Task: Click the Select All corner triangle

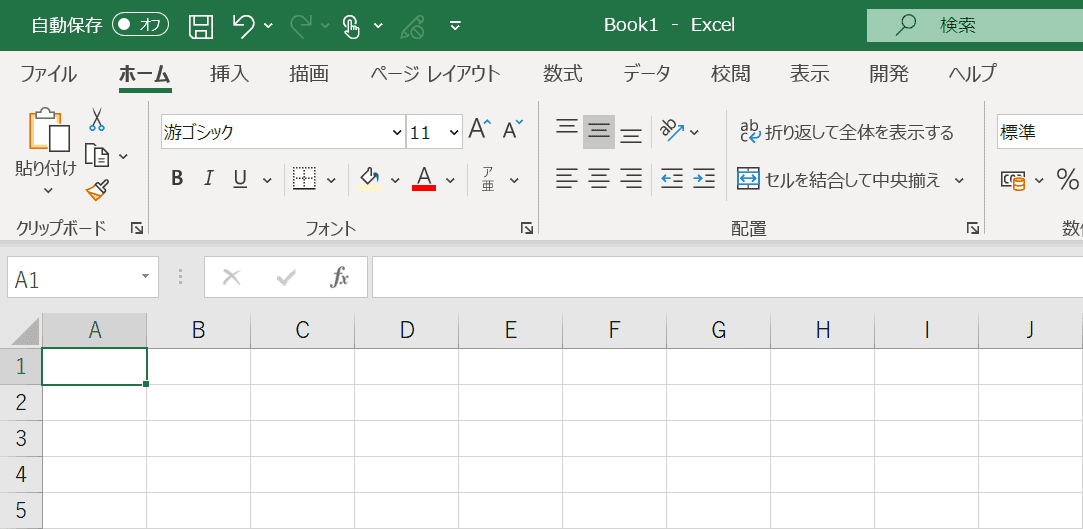Action: click(26, 331)
